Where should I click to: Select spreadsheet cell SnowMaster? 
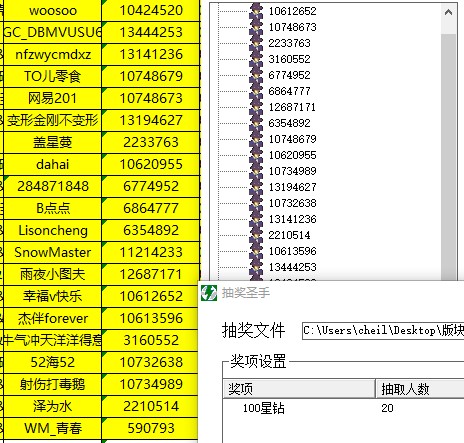52,252
